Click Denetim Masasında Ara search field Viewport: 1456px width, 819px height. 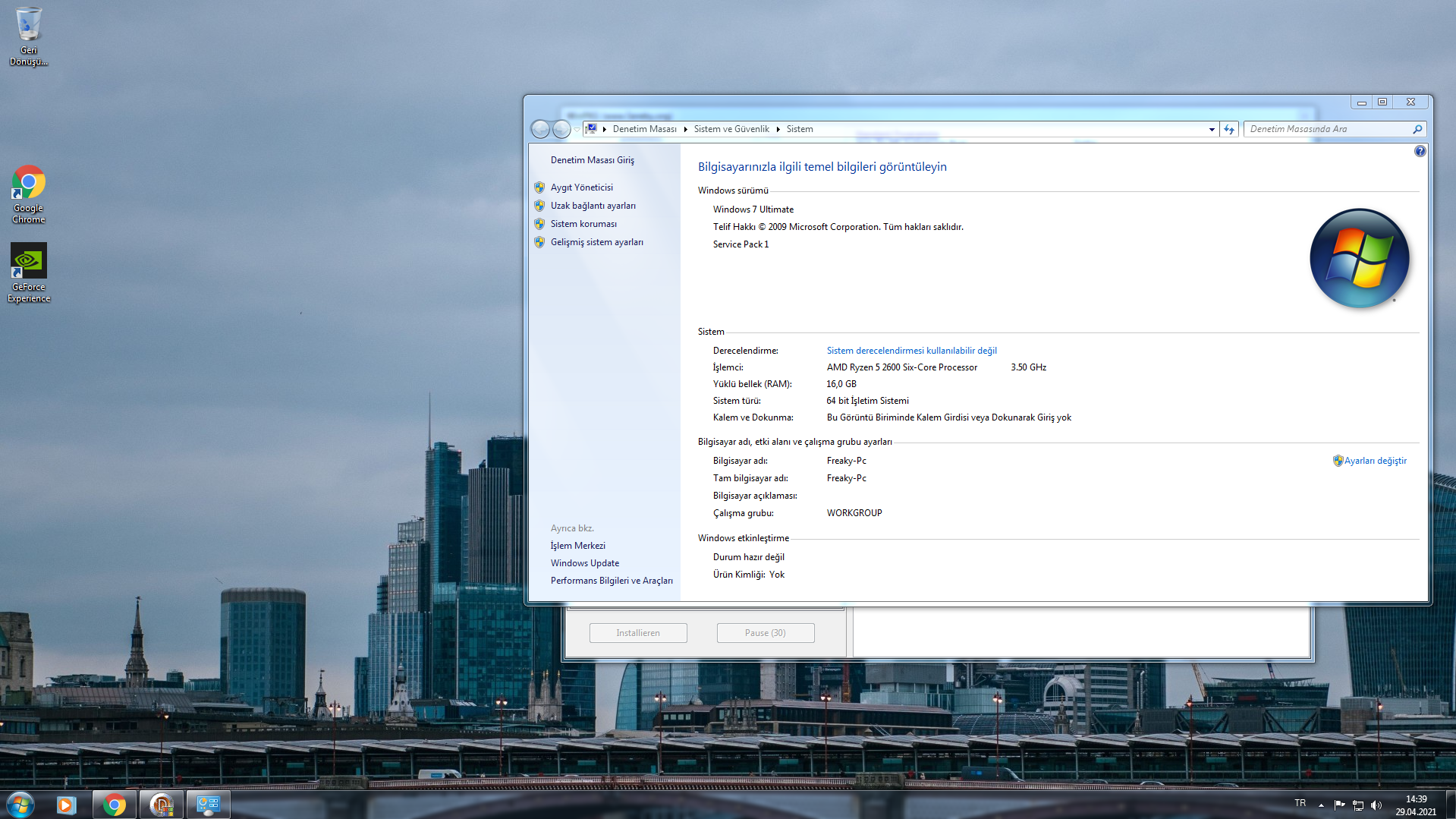pos(1328,129)
